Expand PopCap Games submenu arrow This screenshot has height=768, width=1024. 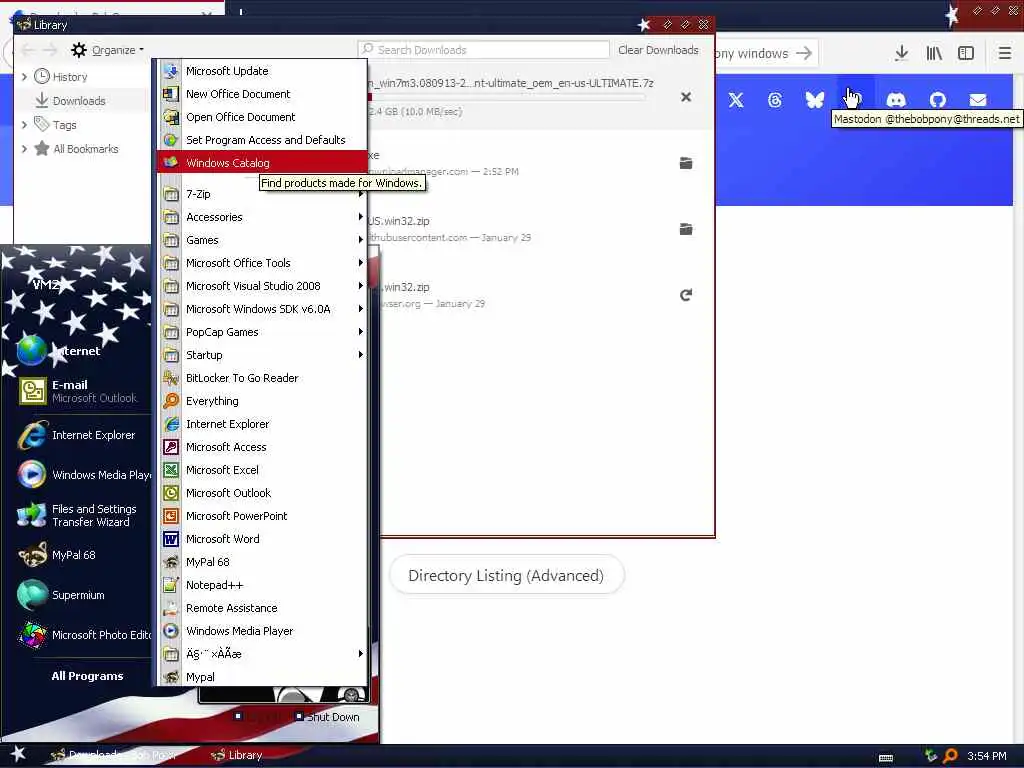[x=360, y=332]
